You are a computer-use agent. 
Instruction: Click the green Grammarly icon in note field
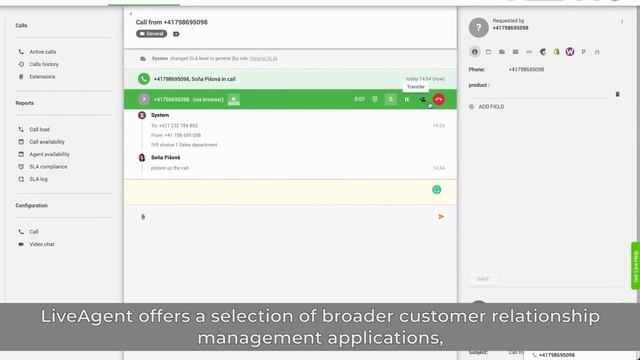[x=437, y=189]
